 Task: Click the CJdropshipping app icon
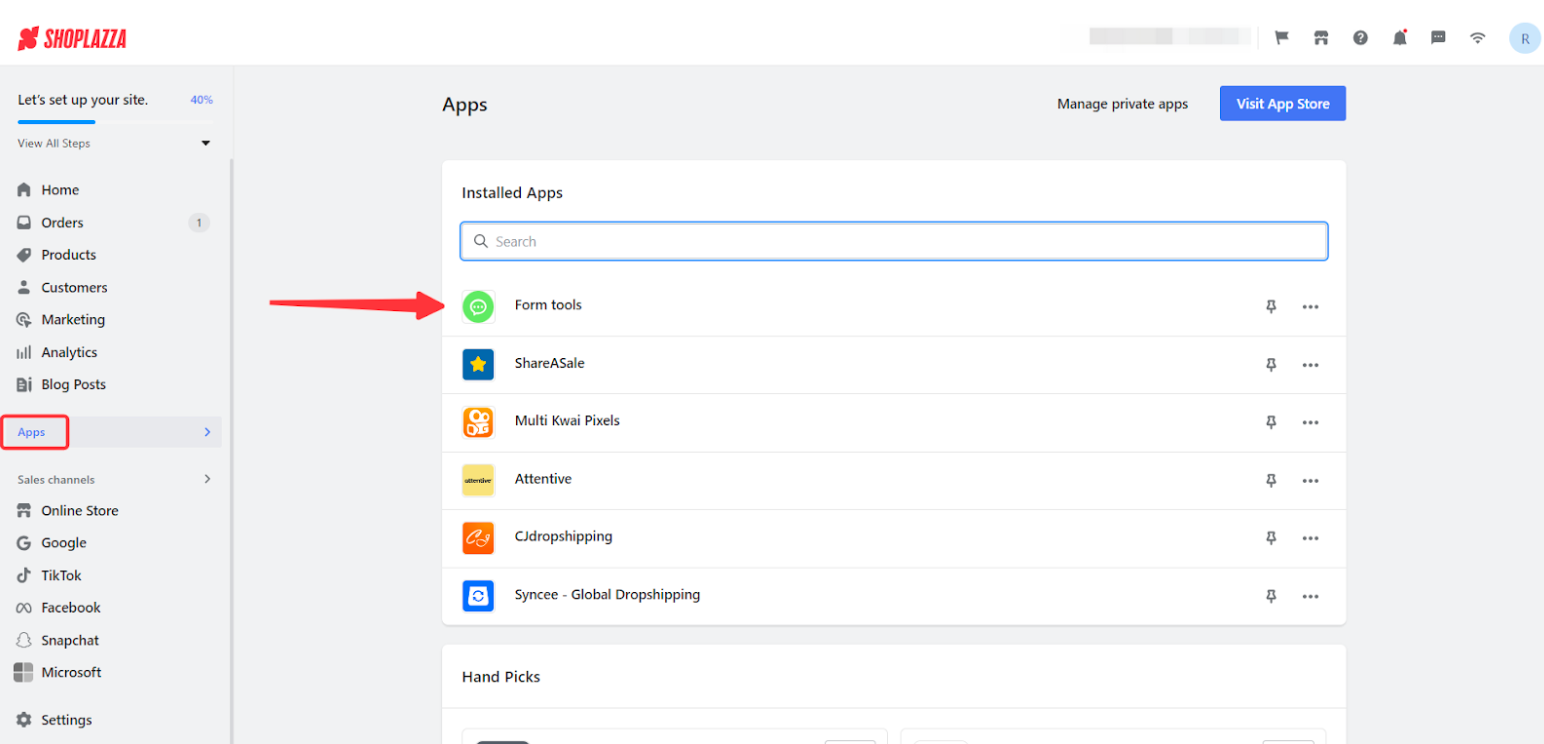pyautogui.click(x=478, y=538)
